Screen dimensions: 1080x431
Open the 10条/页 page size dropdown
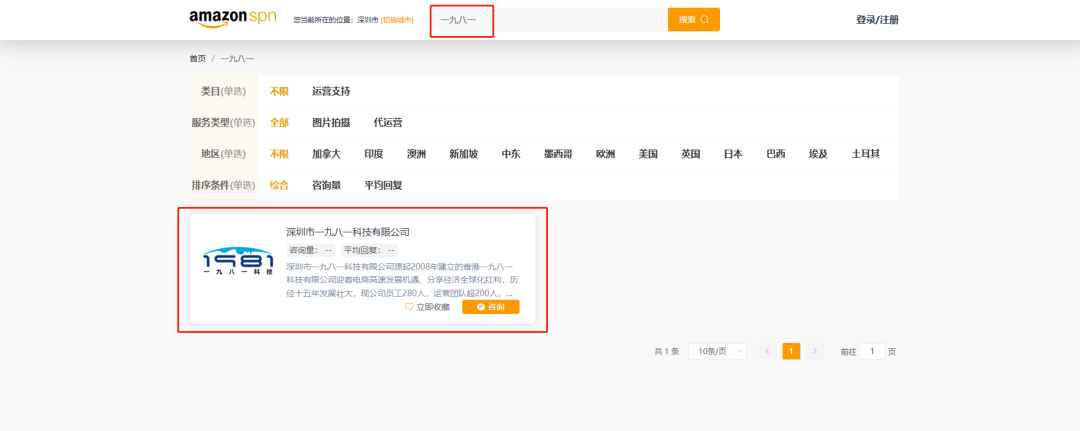717,351
